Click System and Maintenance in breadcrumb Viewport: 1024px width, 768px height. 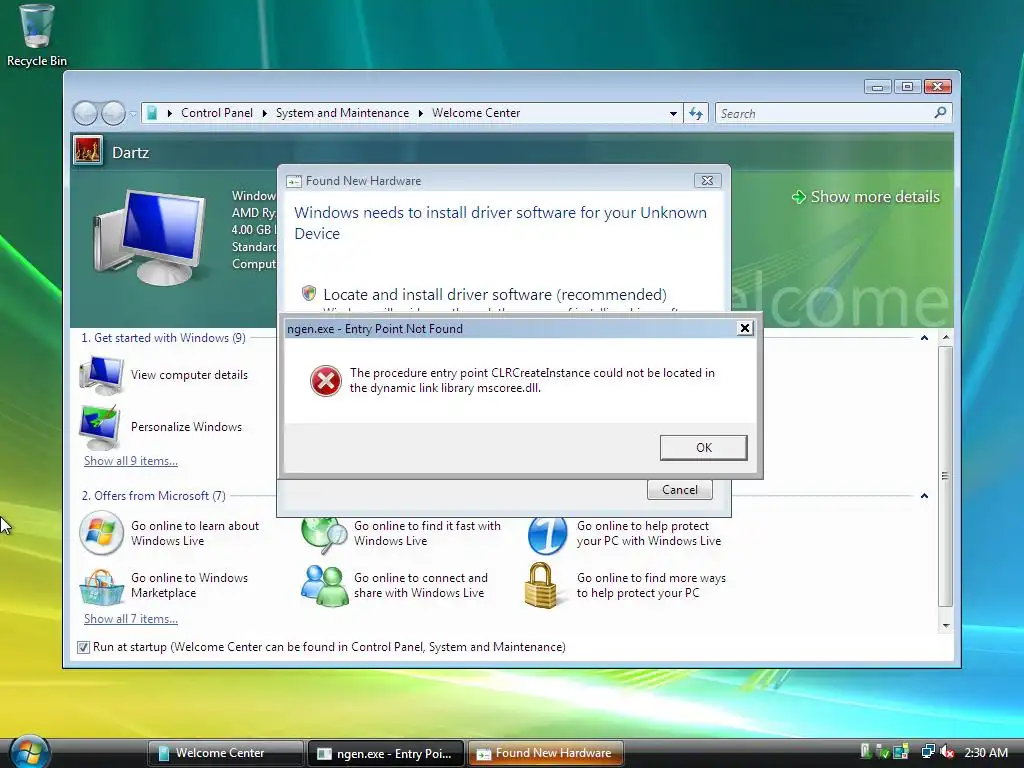point(342,113)
